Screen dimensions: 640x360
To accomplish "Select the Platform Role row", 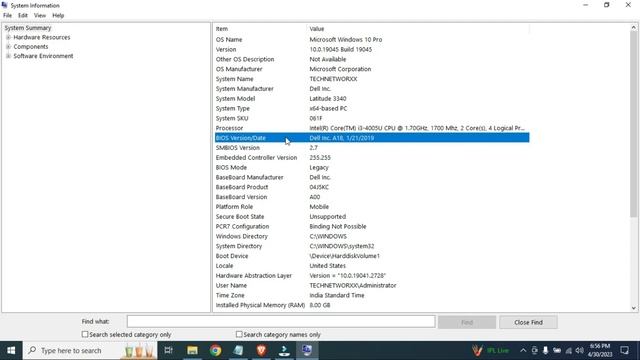I will point(372,207).
